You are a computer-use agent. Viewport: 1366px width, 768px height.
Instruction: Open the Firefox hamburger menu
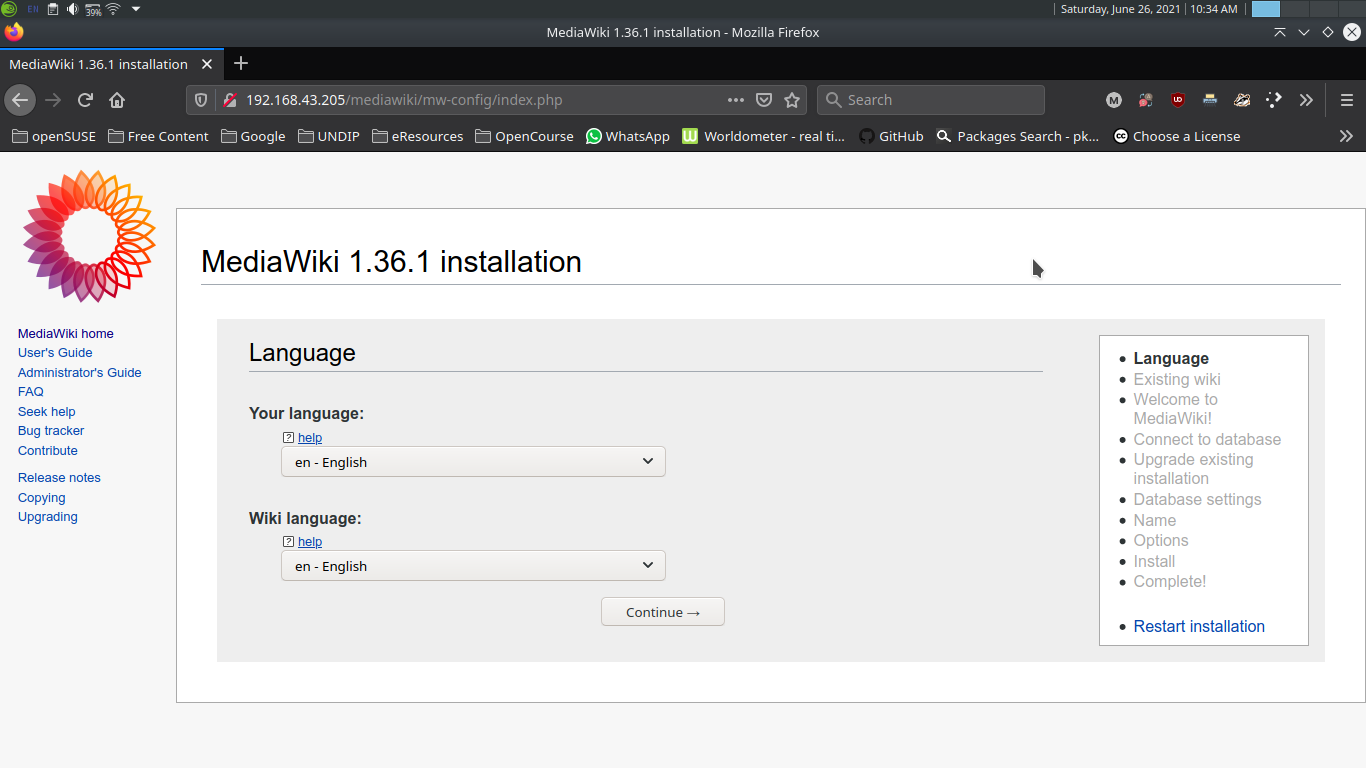(1347, 100)
